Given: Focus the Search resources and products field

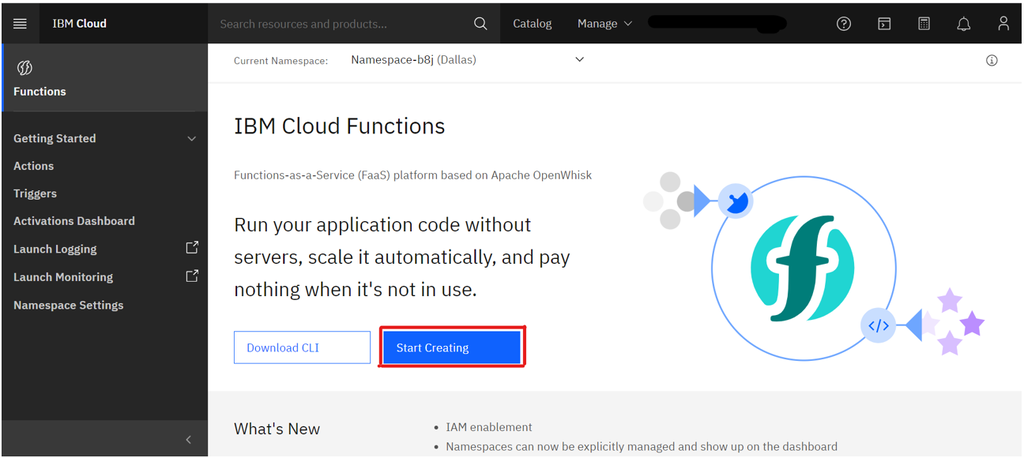Looking at the screenshot, I should pos(354,24).
